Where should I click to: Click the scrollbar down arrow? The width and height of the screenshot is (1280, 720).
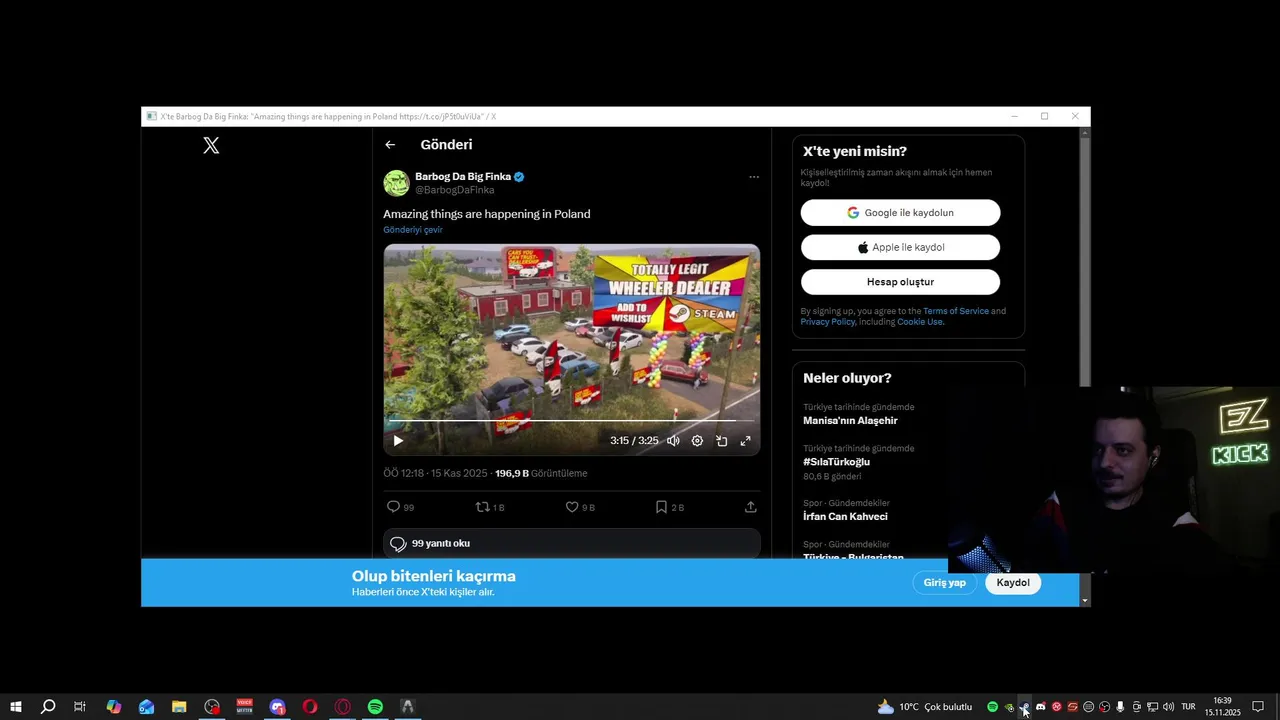click(1085, 601)
